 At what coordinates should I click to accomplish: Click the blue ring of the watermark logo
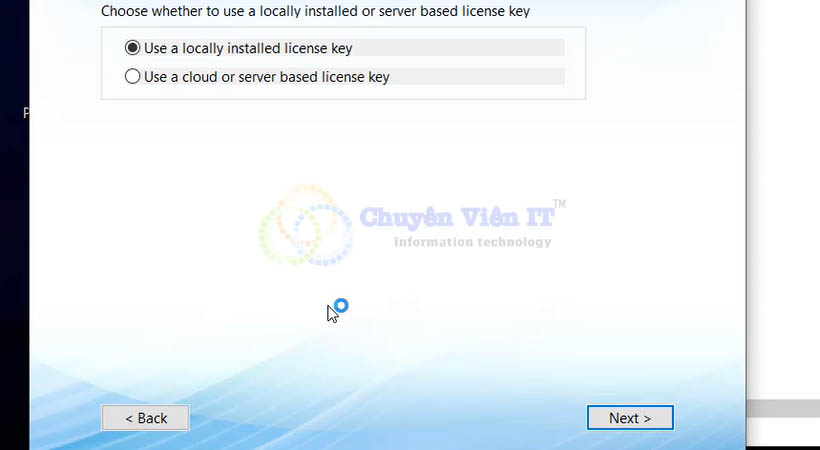pos(323,234)
